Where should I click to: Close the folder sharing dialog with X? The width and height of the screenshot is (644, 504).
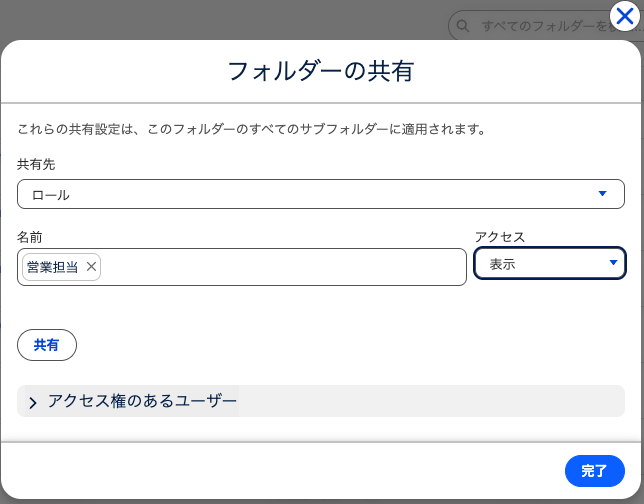click(624, 16)
